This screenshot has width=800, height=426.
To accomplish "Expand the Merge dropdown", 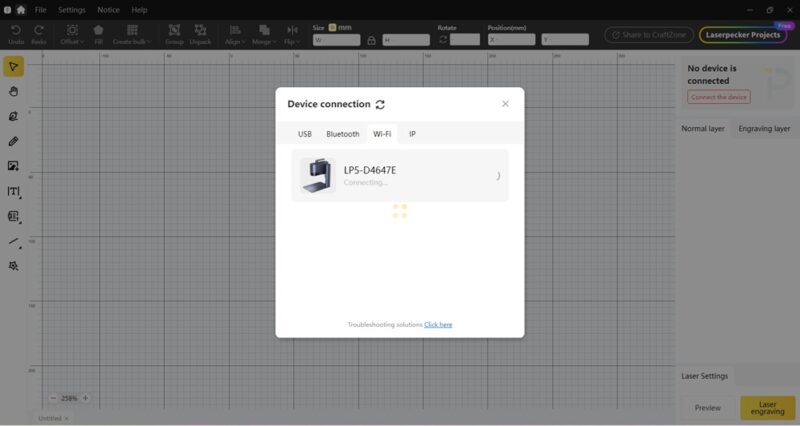I will pyautogui.click(x=264, y=35).
